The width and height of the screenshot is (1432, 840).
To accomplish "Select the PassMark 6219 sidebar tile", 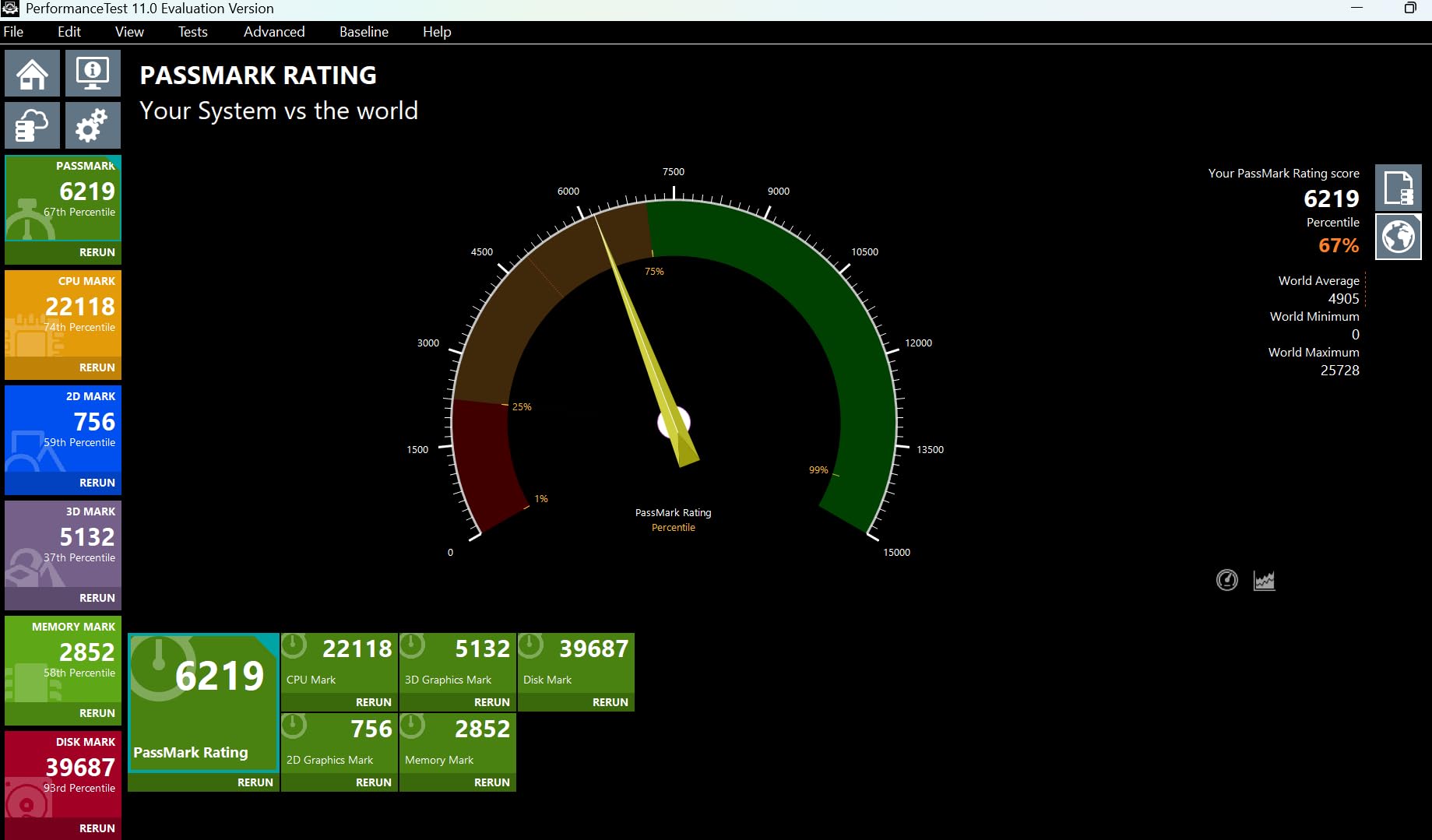I will click(63, 198).
